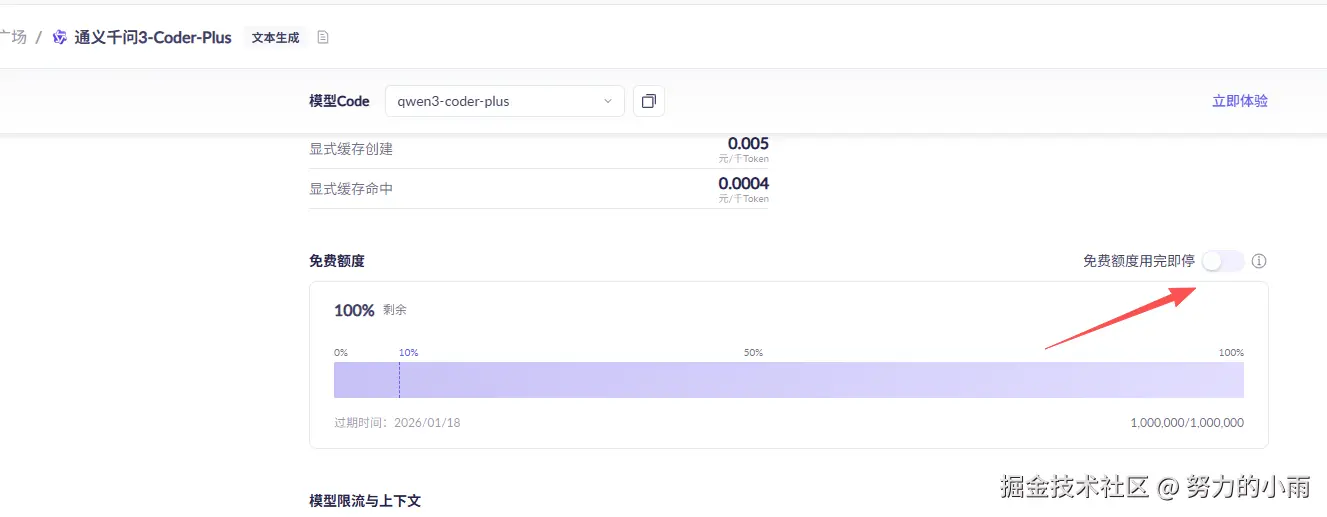
Task: Go back to 广场 breadcrumb
Action: click(13, 38)
